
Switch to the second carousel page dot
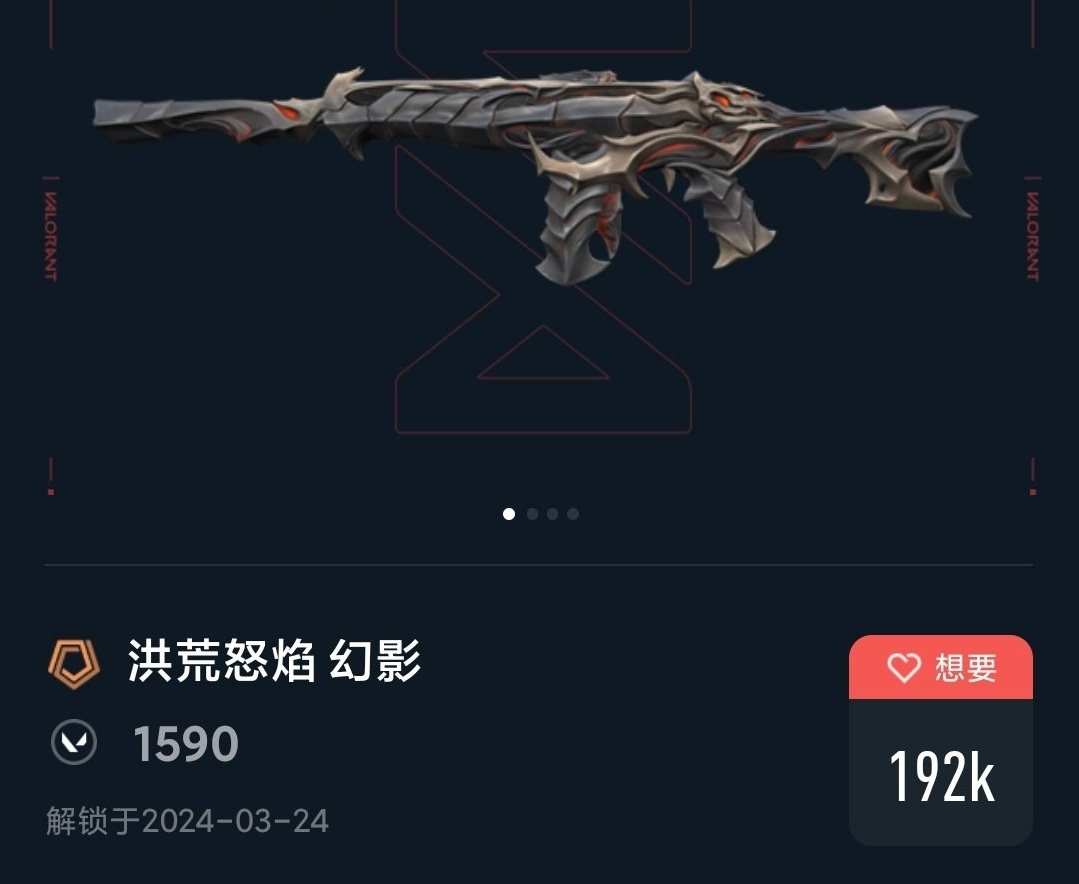(x=532, y=514)
